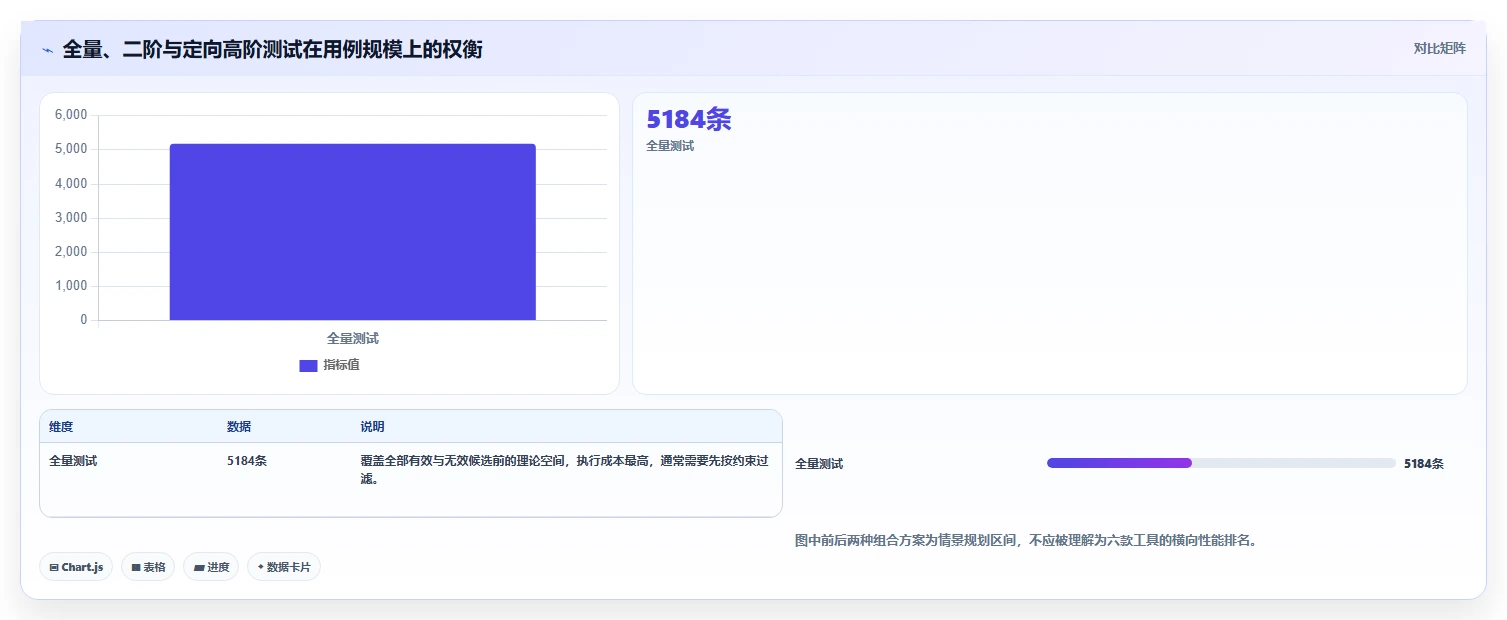Click the 5184条 data card value
The height and width of the screenshot is (620, 1507).
point(689,119)
